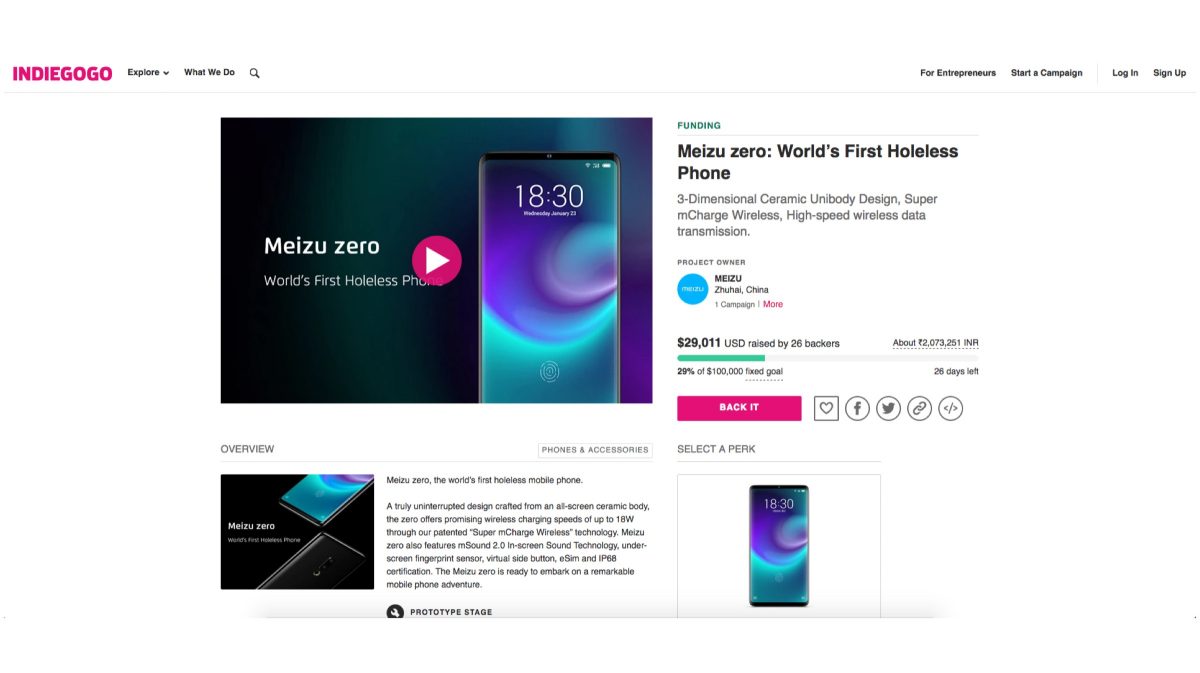Open the Phones & Accessories category tag
1200x673 pixels.
tap(595, 450)
